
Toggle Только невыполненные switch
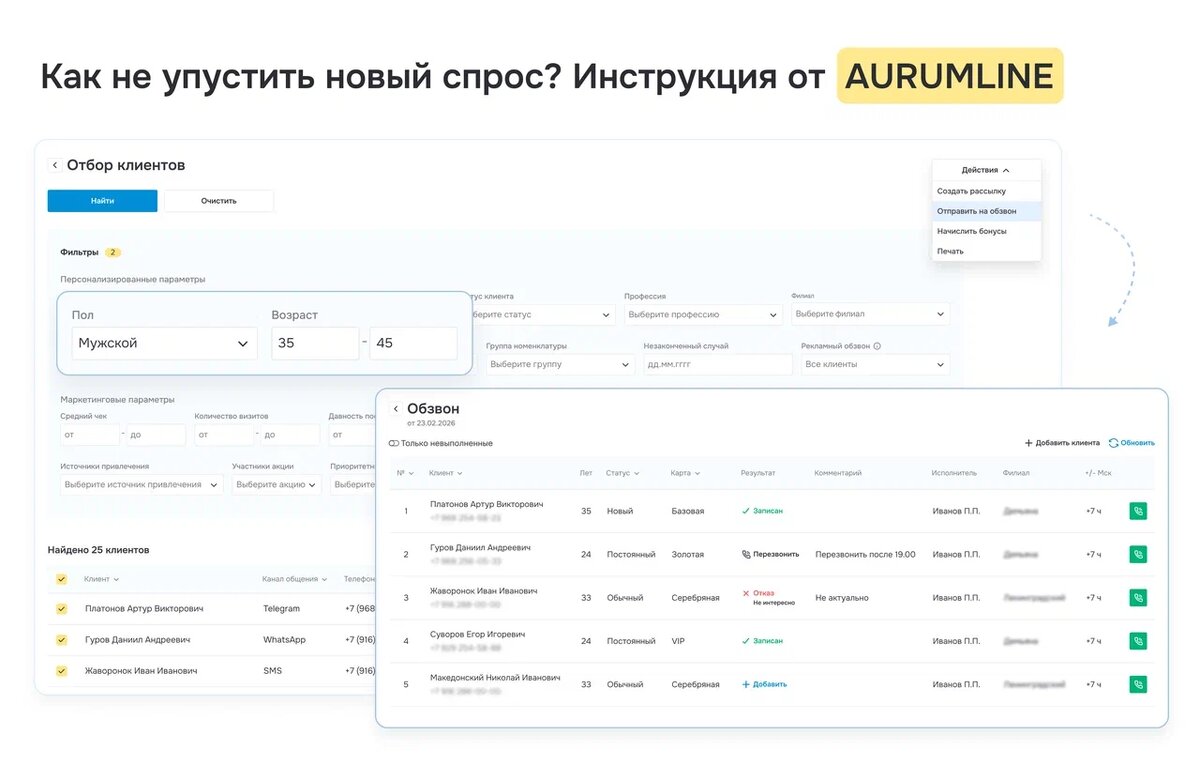coord(394,443)
